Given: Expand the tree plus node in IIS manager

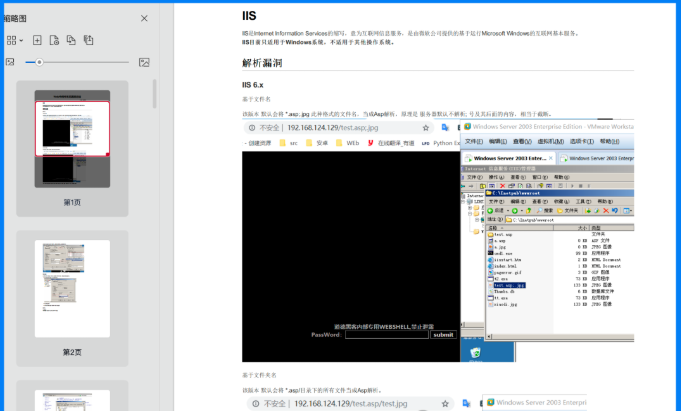Looking at the screenshot, I should point(470,208).
